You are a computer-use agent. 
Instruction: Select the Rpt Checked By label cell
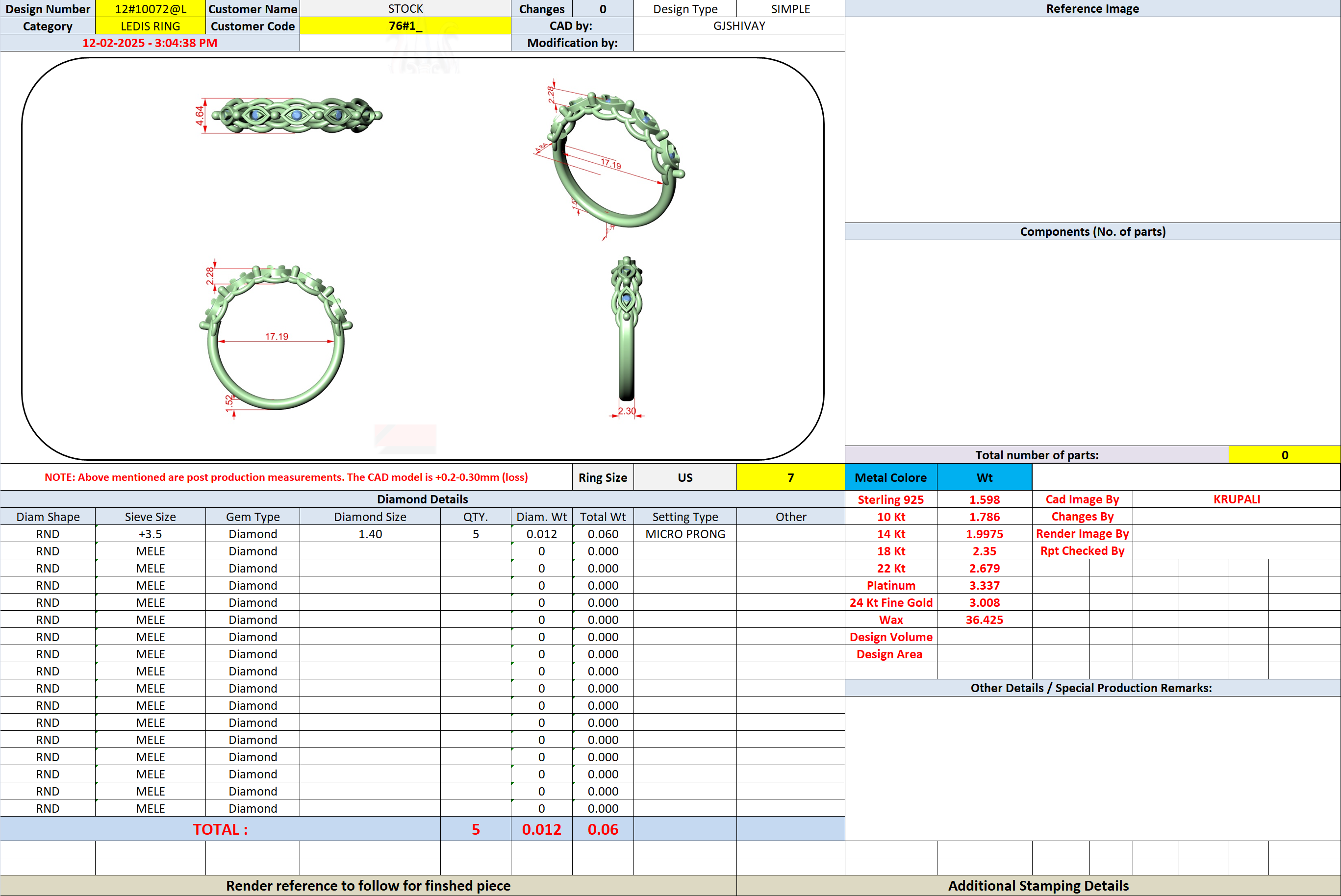1082,551
